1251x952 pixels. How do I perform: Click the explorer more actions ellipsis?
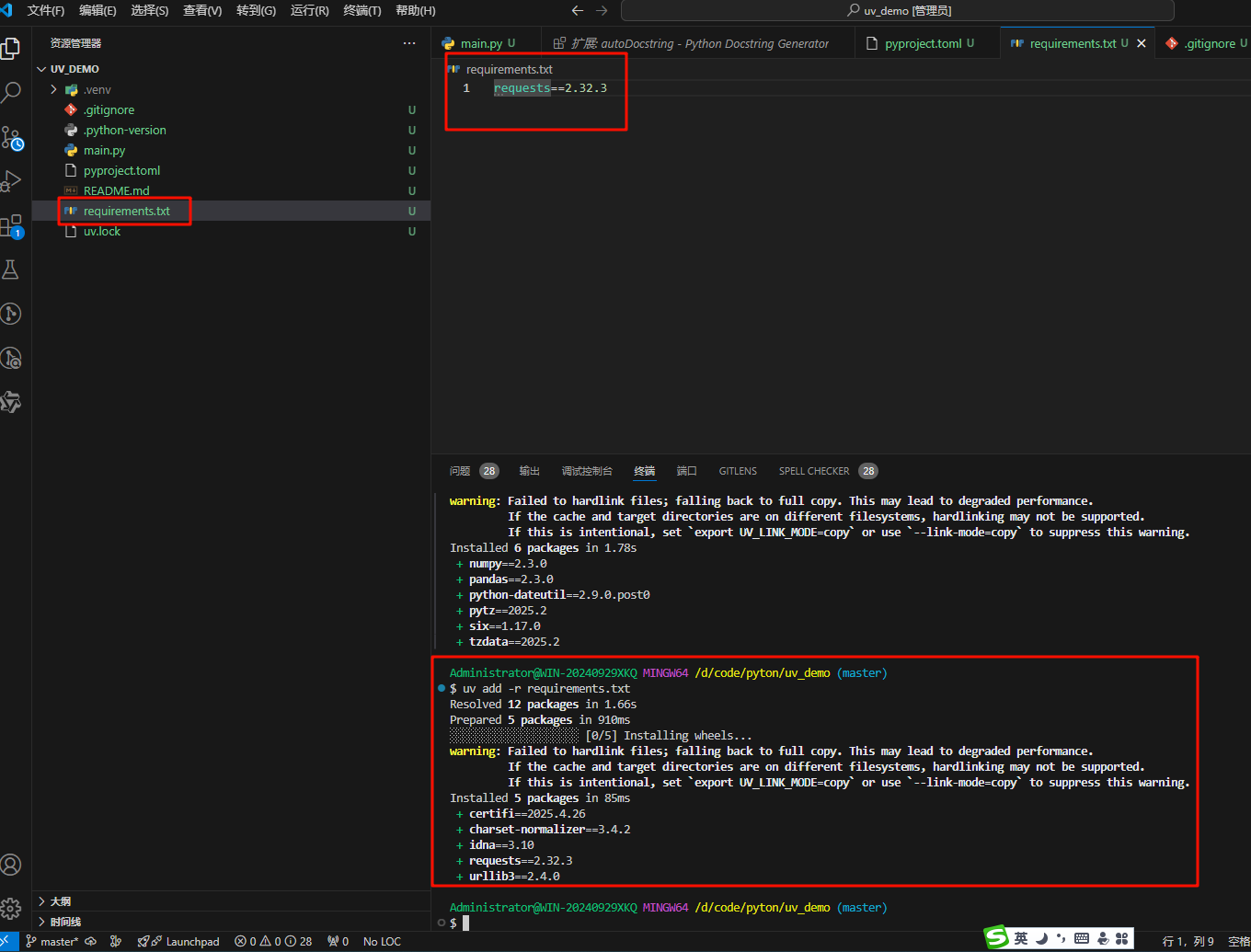pos(409,43)
